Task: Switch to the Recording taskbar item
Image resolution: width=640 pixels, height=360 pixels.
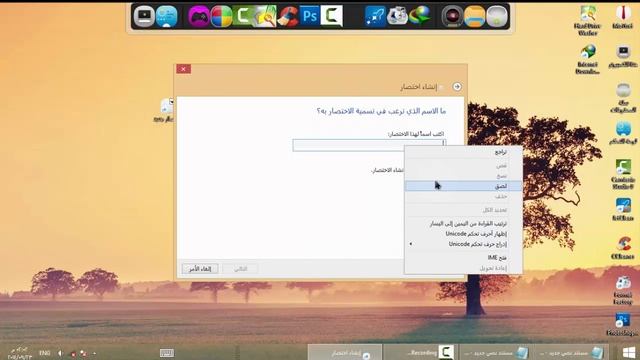Action: (x=420, y=352)
